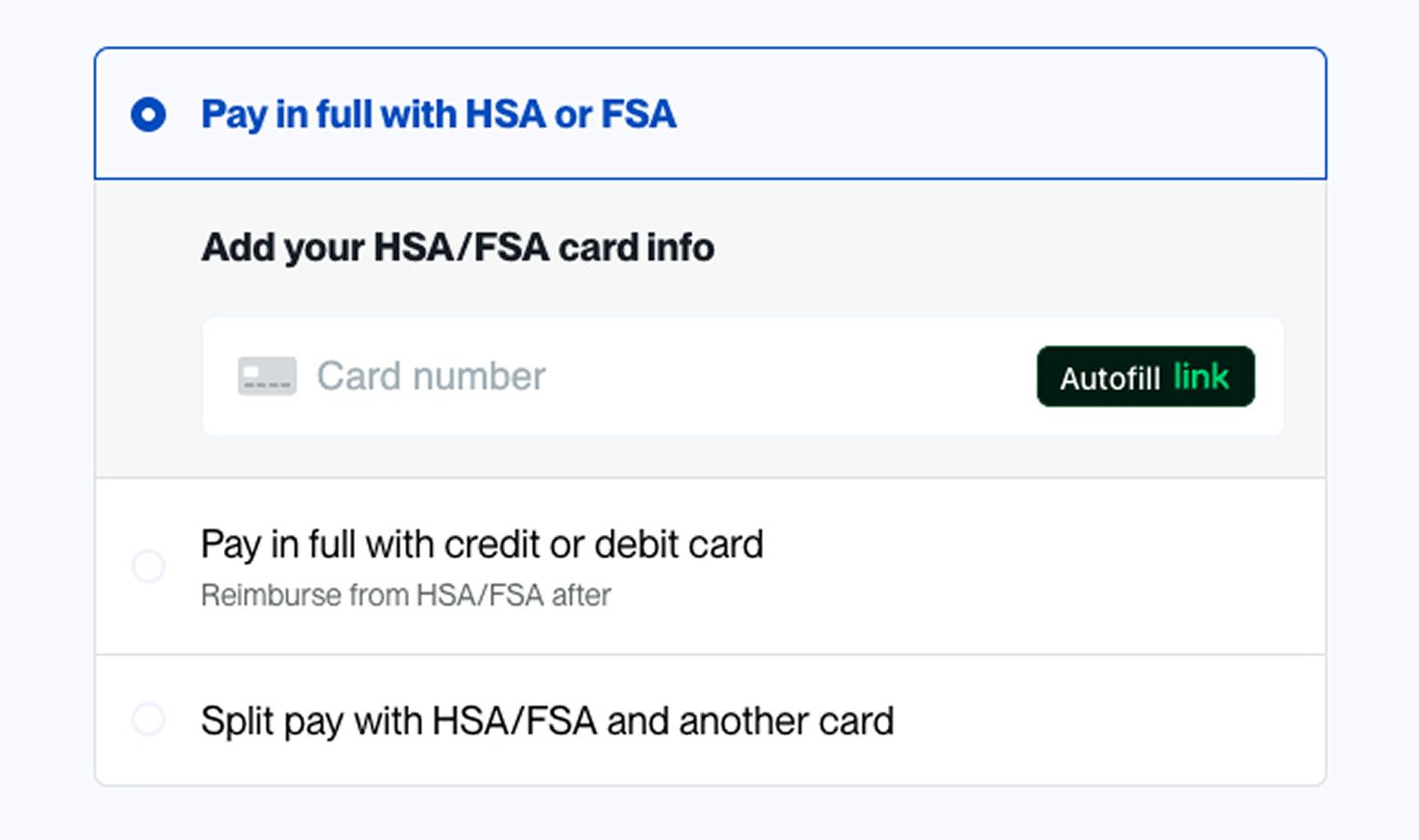Click the "Add your HSA/FSA card info" heading
Screen dimensions: 1419x840
pyautogui.click(x=457, y=247)
